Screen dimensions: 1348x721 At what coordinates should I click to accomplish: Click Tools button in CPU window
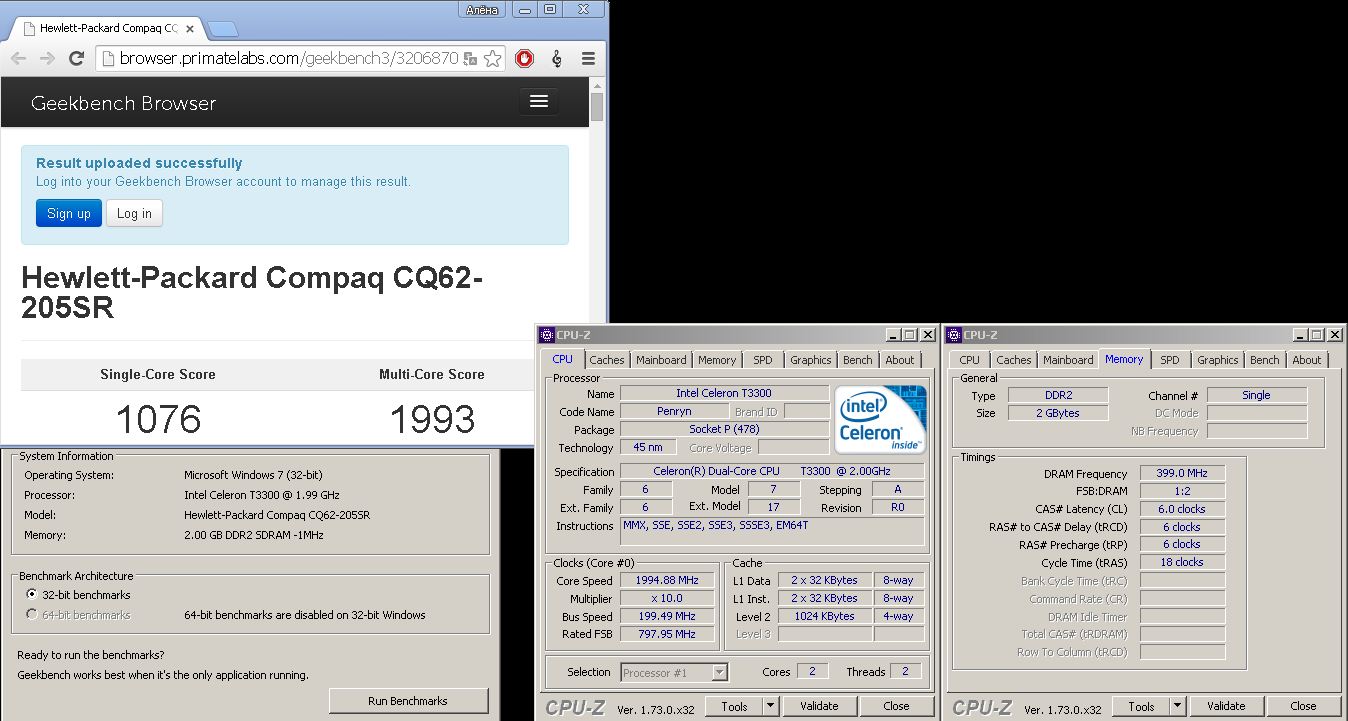click(735, 706)
